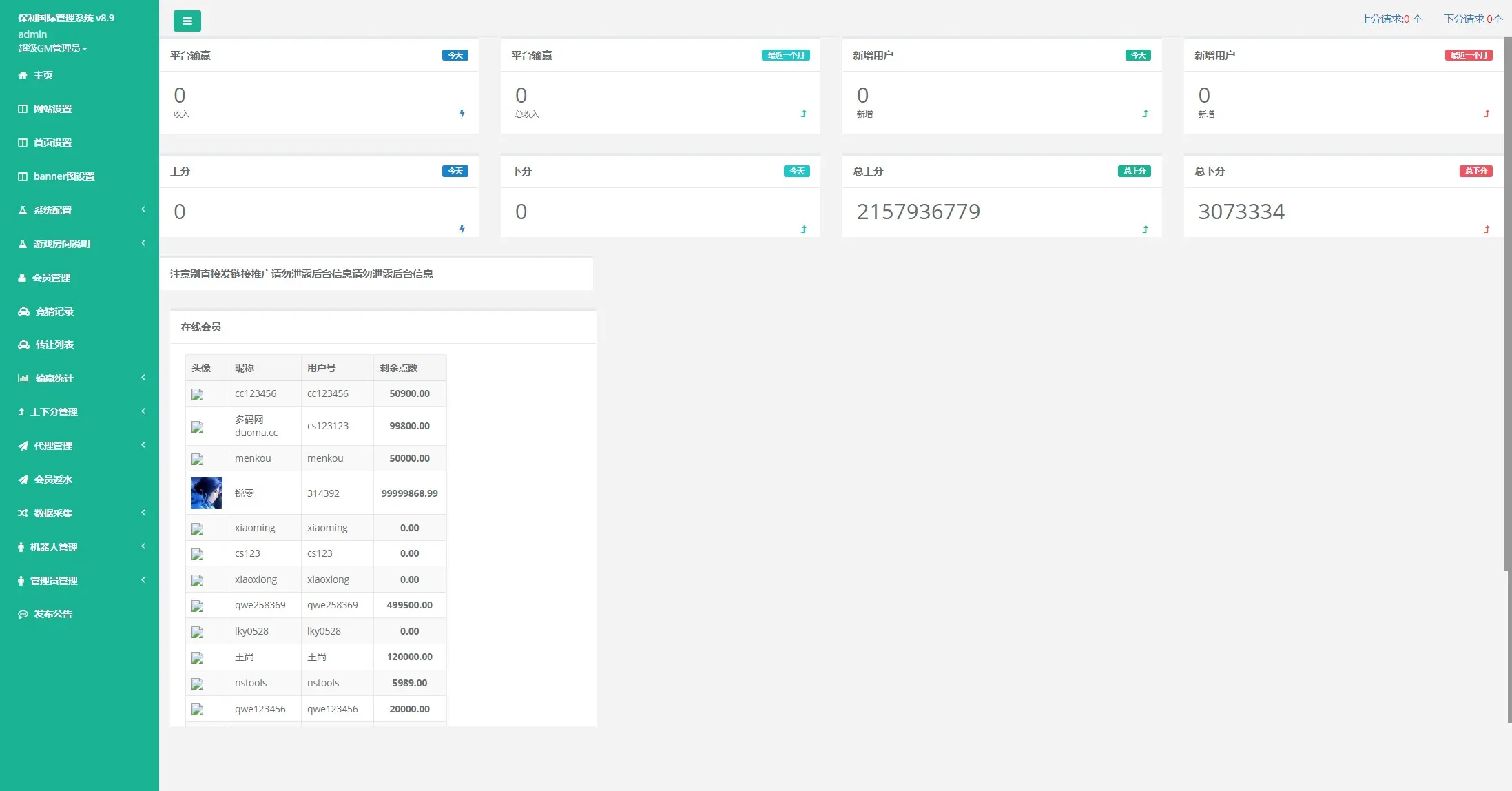Click the car icon beside 竞猜记录
This screenshot has width=1512, height=791.
click(23, 311)
